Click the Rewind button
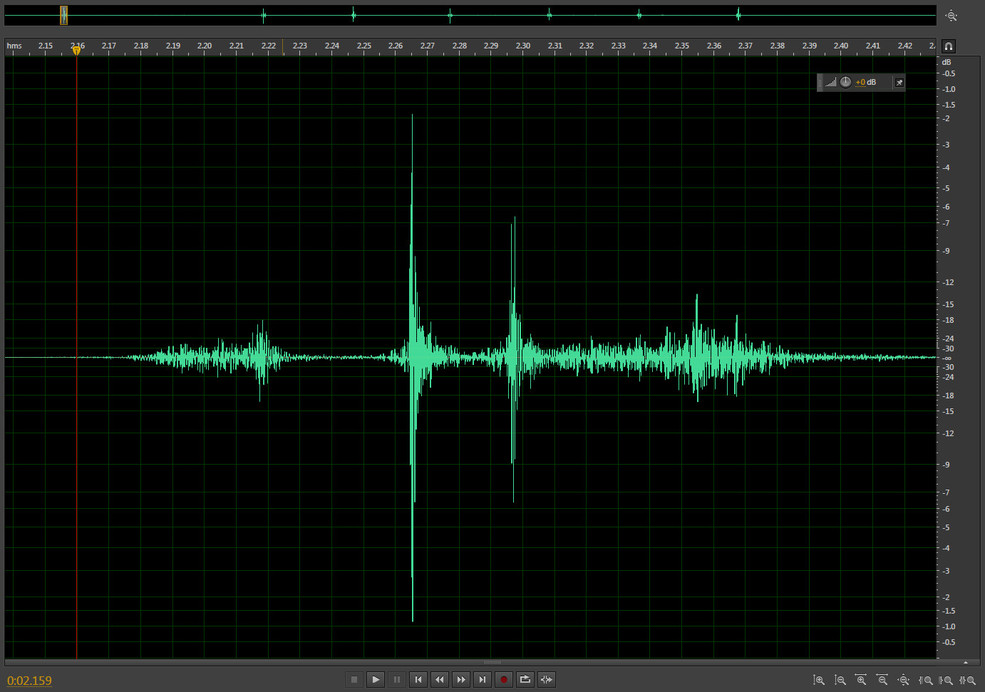Viewport: 985px width, 692px height. click(x=440, y=679)
